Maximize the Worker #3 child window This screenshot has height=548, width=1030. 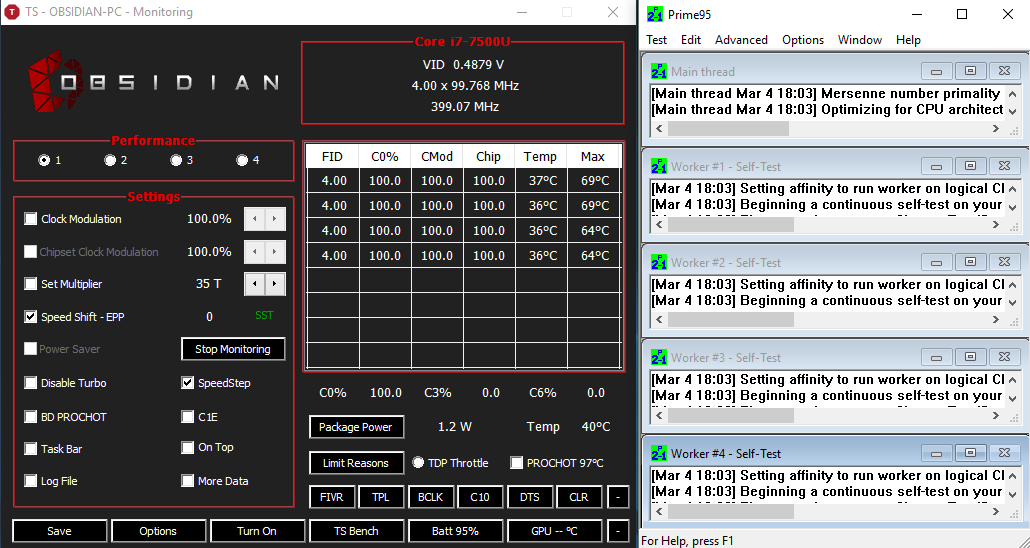coord(970,357)
